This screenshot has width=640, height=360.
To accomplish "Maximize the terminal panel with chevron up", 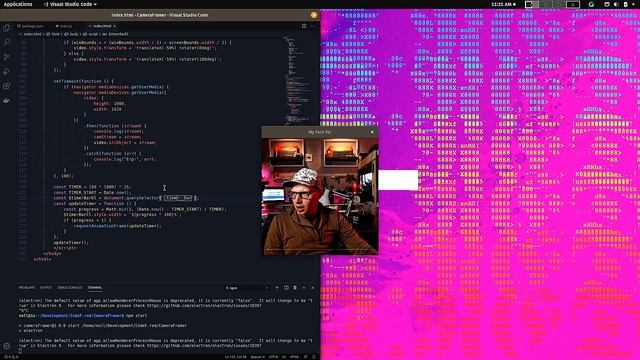I will click(x=304, y=288).
